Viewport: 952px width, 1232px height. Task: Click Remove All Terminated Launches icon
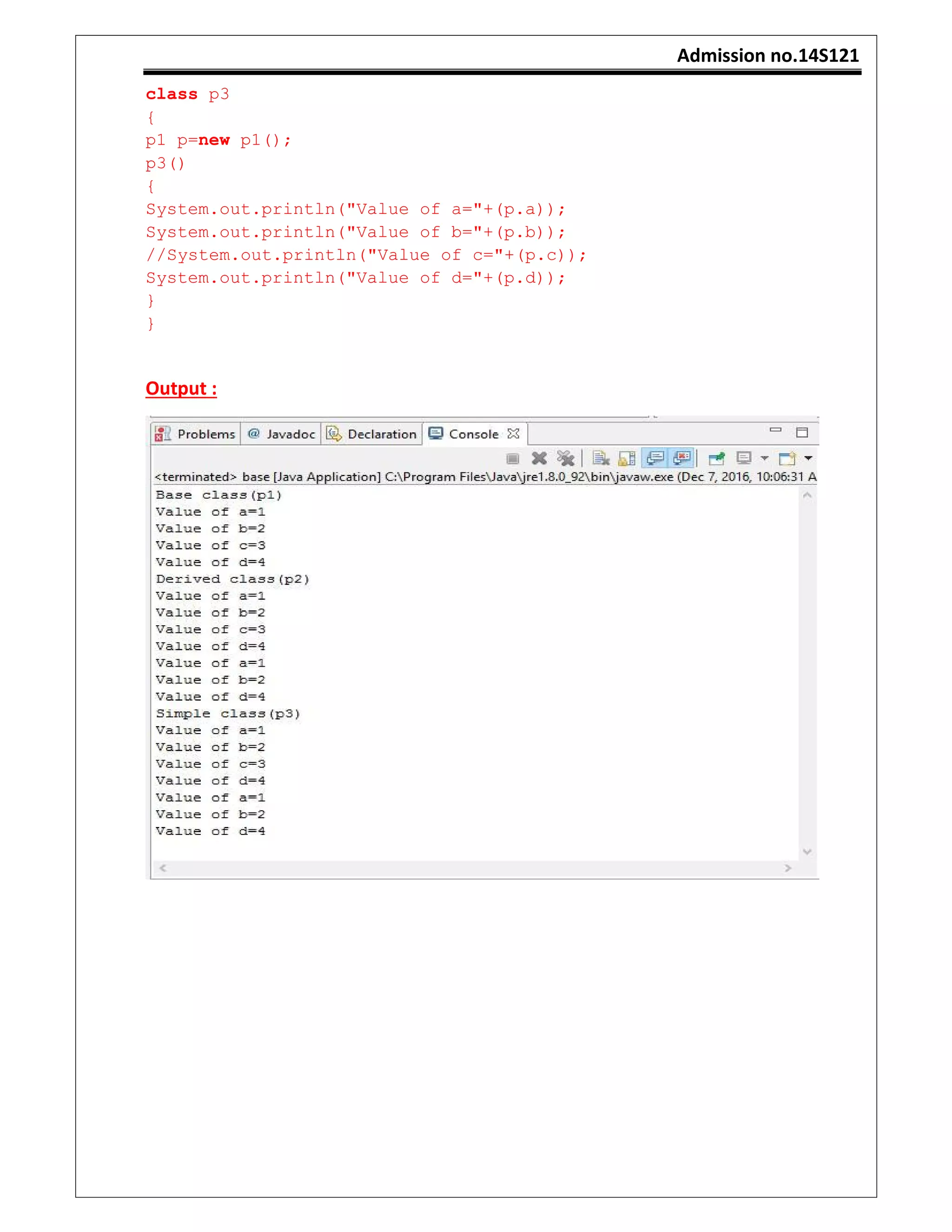[565, 458]
